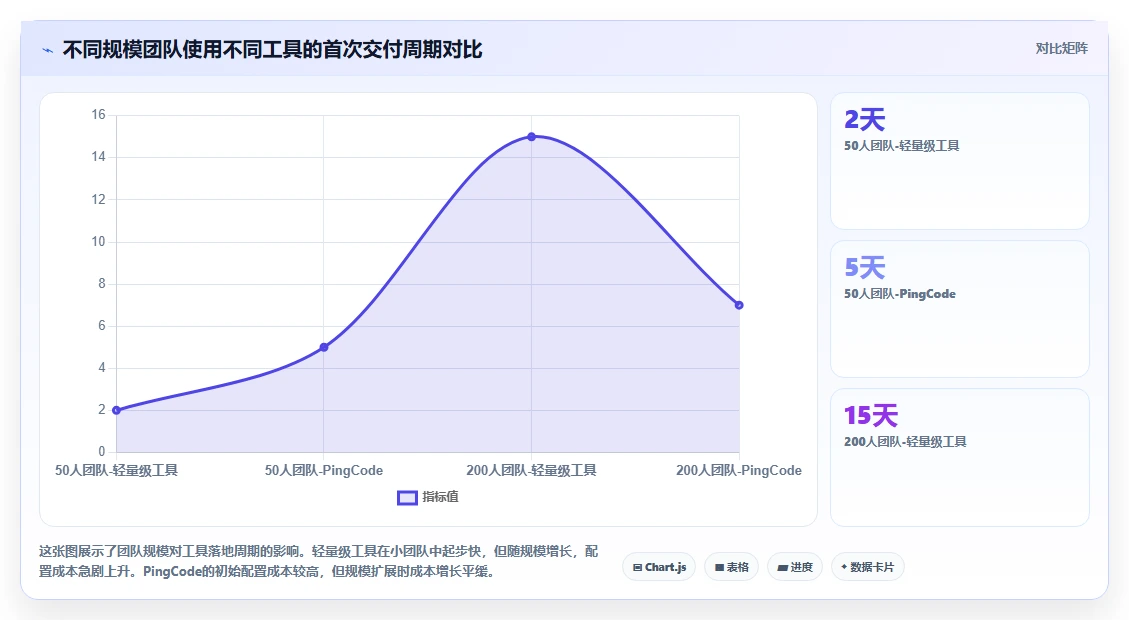The width and height of the screenshot is (1129, 620).
Task: Open the 5天 data card
Action: pos(960,309)
